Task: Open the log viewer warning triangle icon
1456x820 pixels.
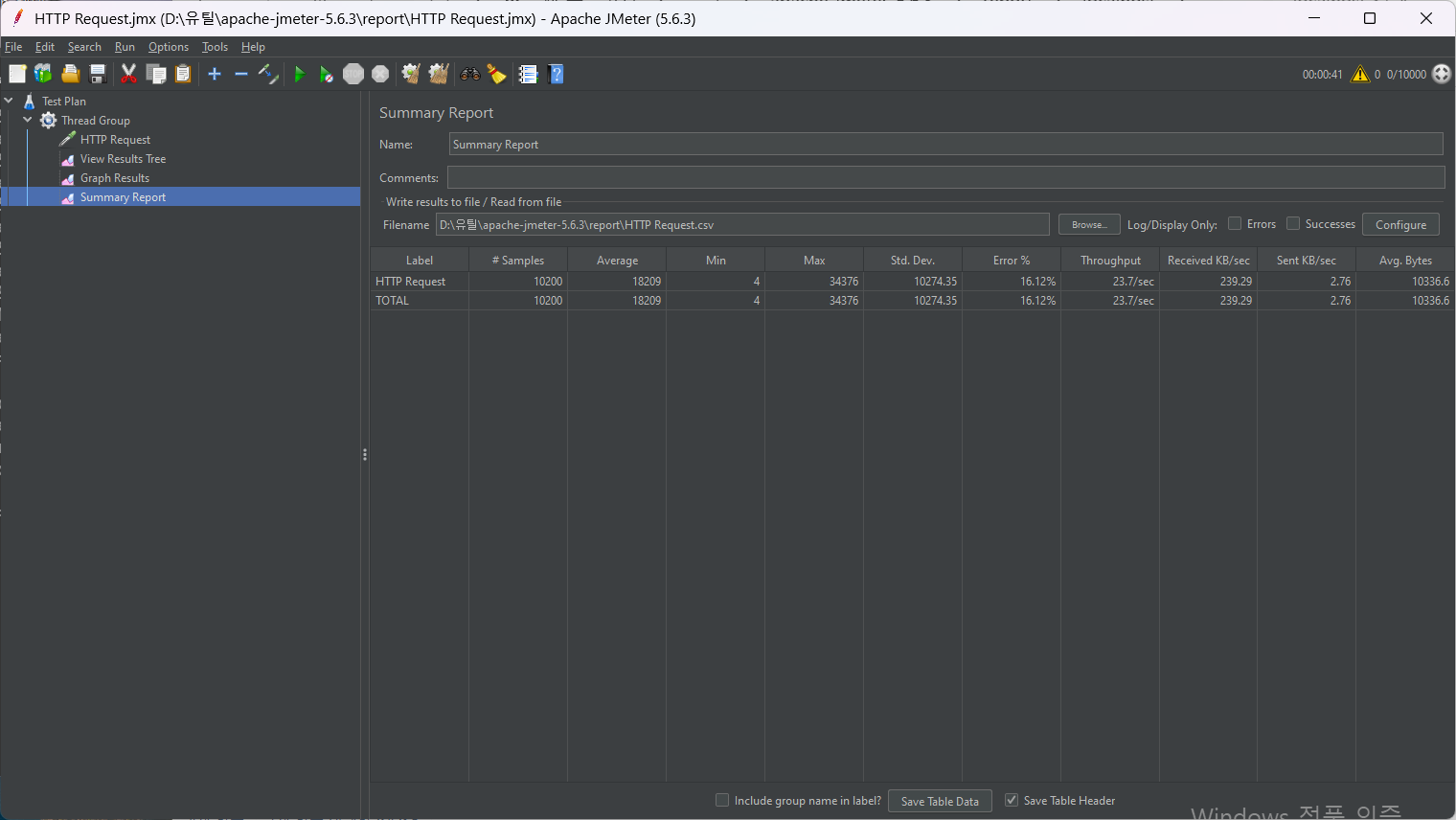Action: (x=1360, y=74)
